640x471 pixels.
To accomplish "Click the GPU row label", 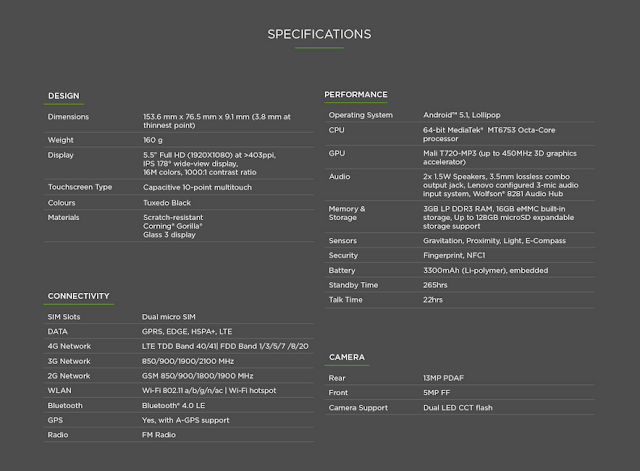I will point(337,153).
